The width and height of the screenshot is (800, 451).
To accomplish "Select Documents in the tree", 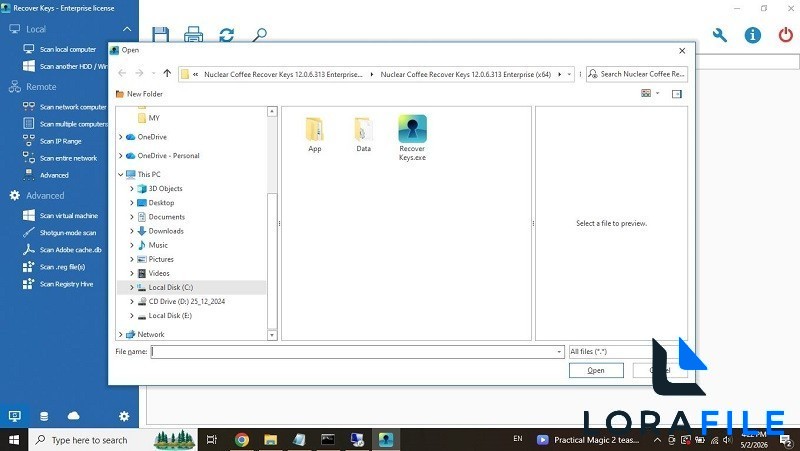I will click(166, 217).
